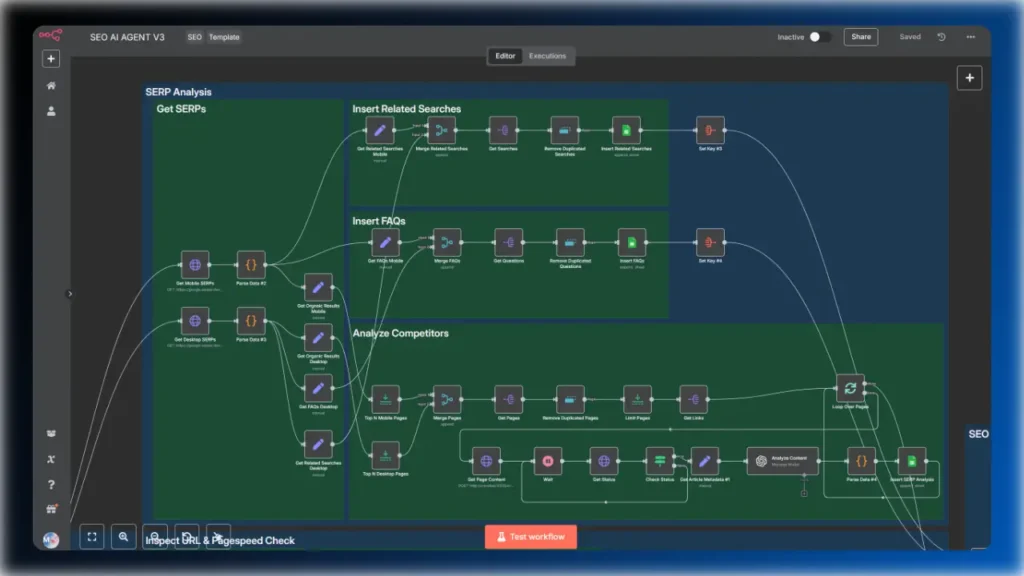Switch to the Executions tab
This screenshot has width=1024, height=576.
pyautogui.click(x=547, y=56)
